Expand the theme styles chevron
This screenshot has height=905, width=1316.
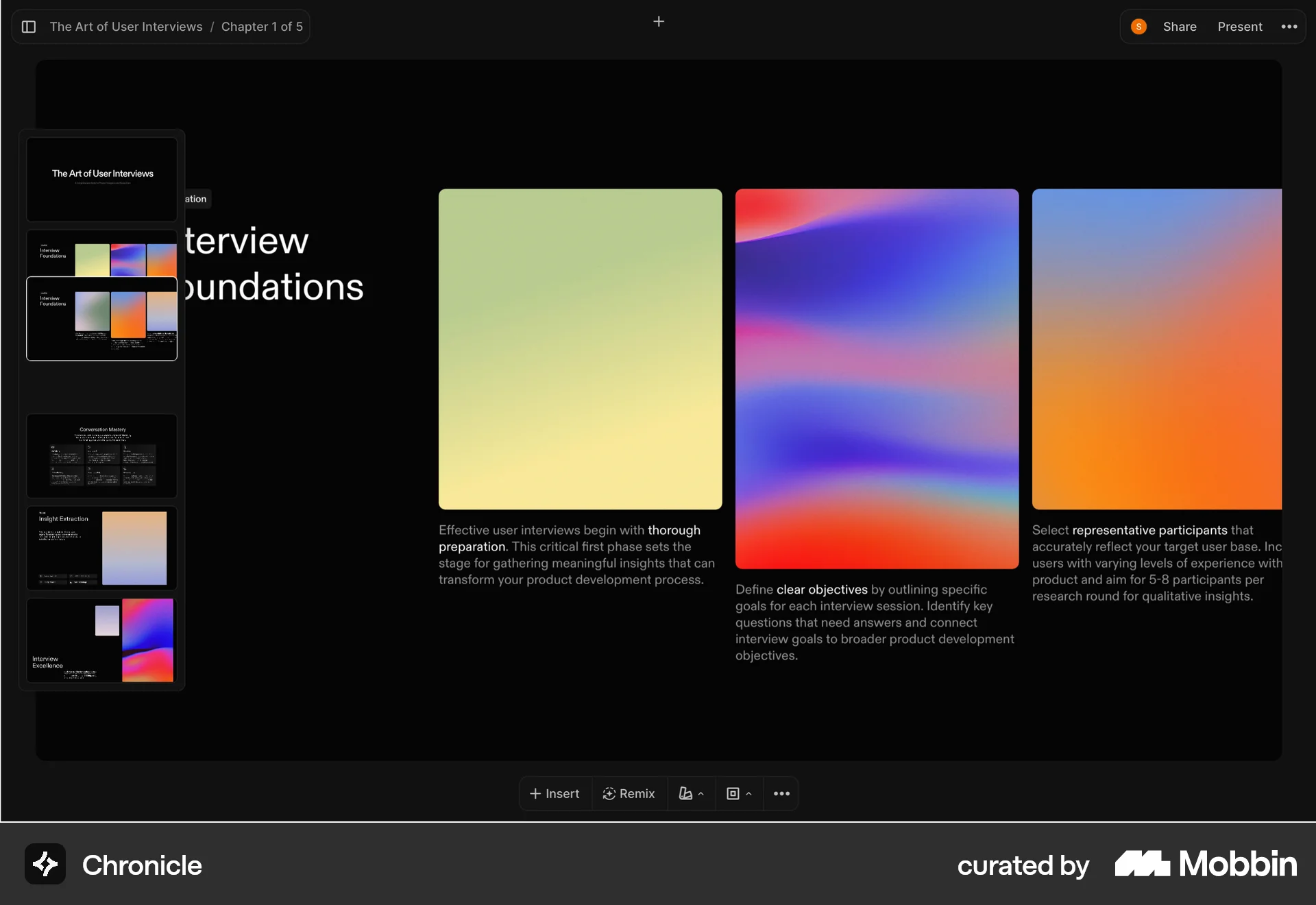pyautogui.click(x=700, y=793)
